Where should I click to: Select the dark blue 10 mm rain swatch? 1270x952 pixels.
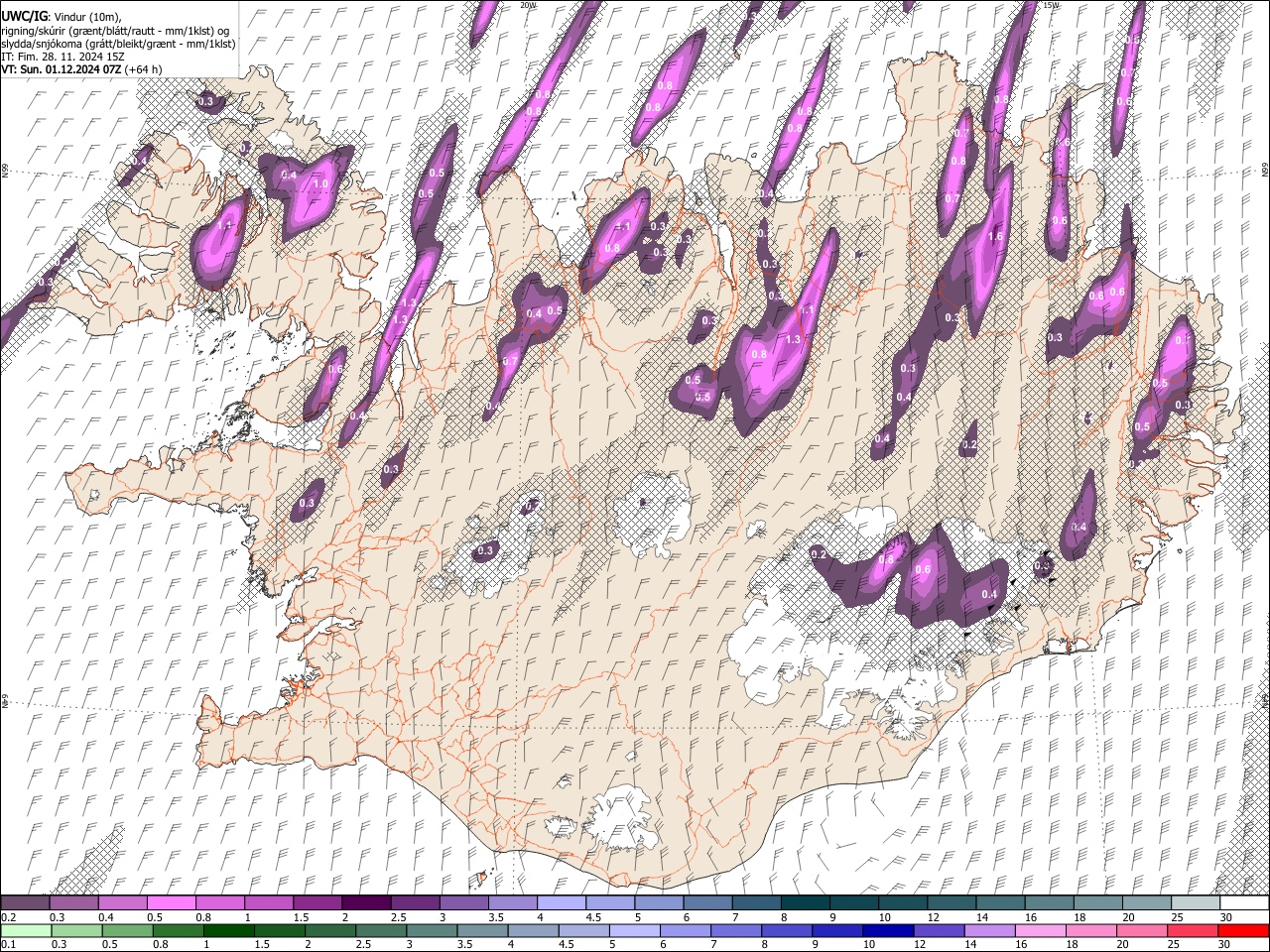pos(887,931)
